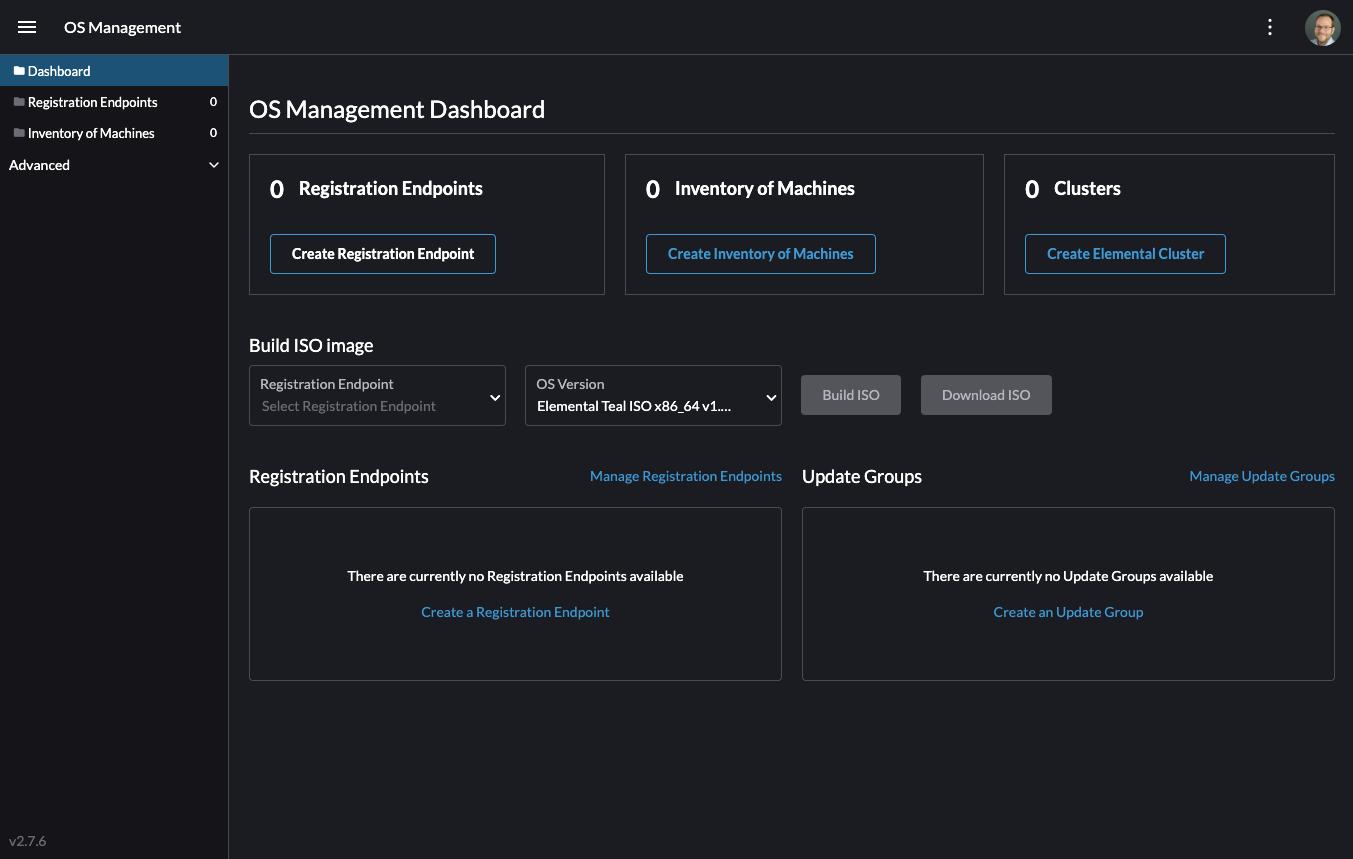Open the Manage Update Groups link

click(1261, 476)
